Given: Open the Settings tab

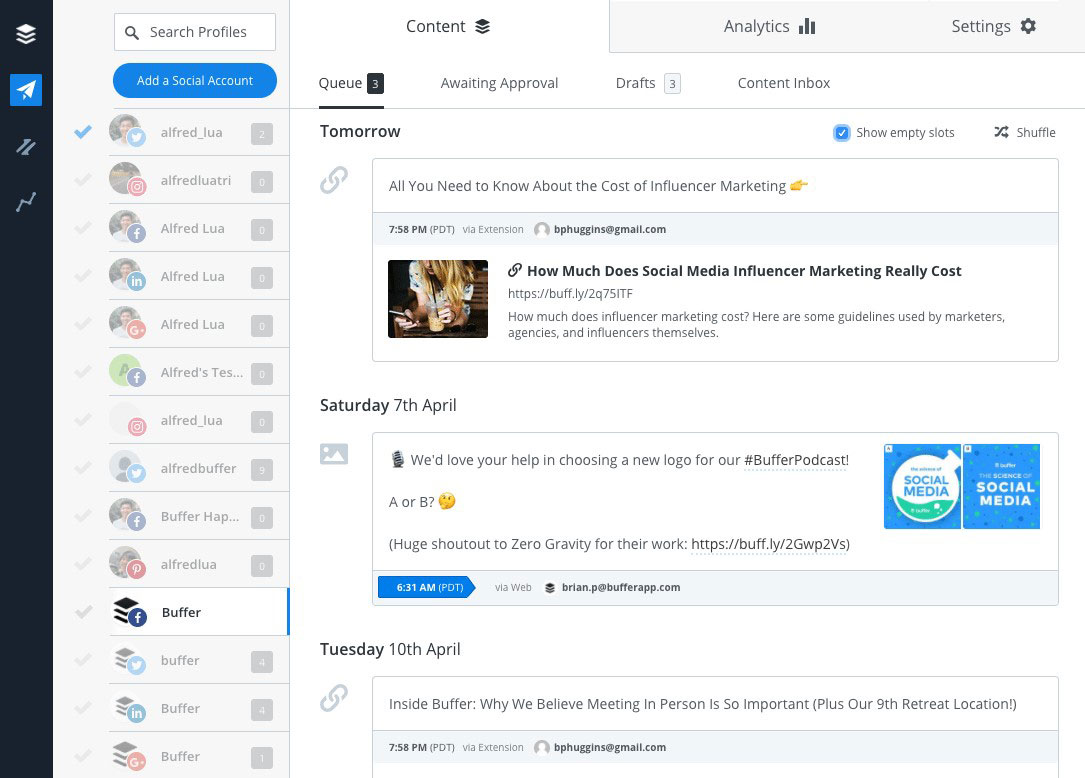Looking at the screenshot, I should (x=993, y=27).
